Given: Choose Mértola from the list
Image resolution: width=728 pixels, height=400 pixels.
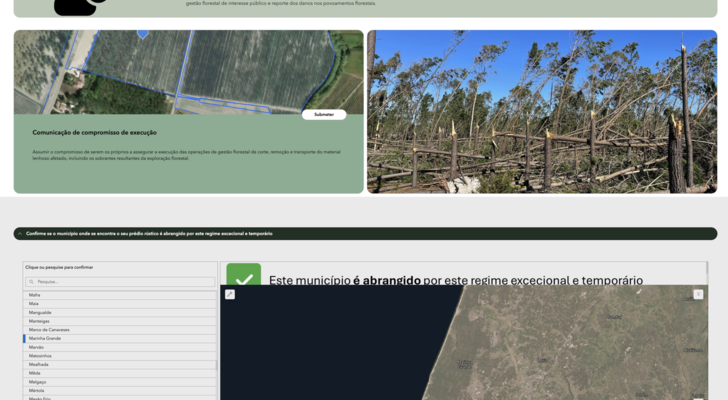Looking at the screenshot, I should [37, 390].
